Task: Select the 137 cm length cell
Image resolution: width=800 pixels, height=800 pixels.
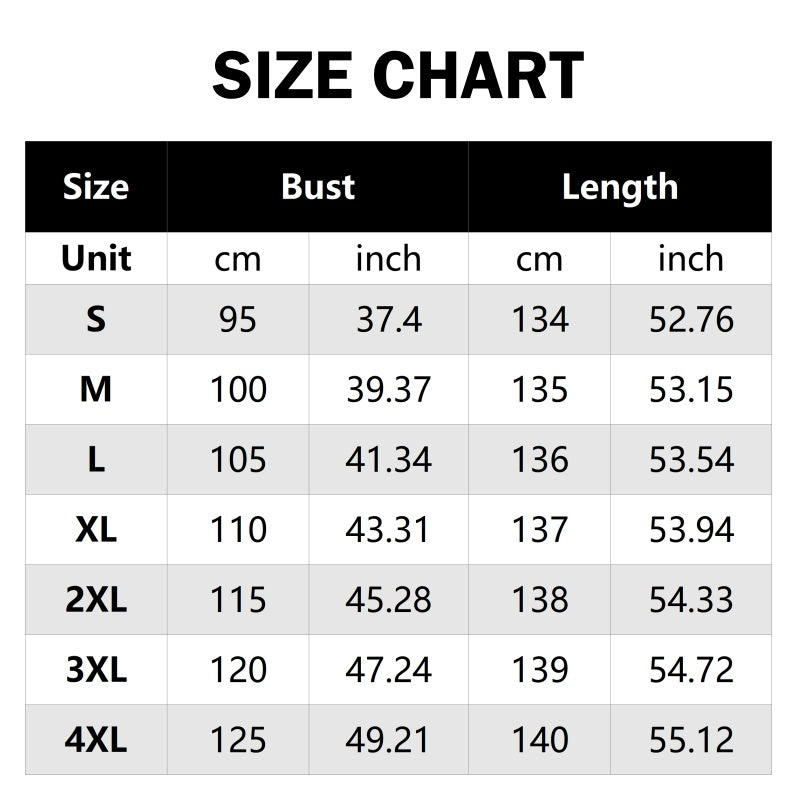Action: [540, 530]
